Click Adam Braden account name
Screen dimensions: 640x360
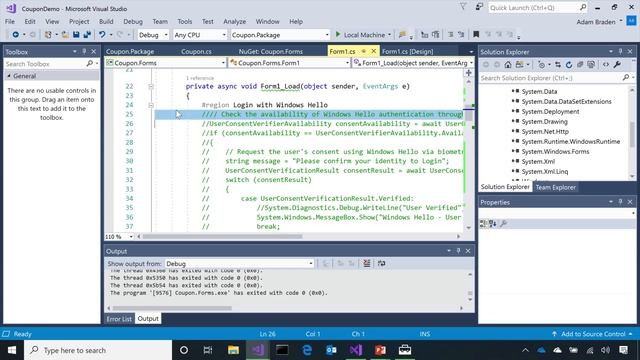click(596, 22)
